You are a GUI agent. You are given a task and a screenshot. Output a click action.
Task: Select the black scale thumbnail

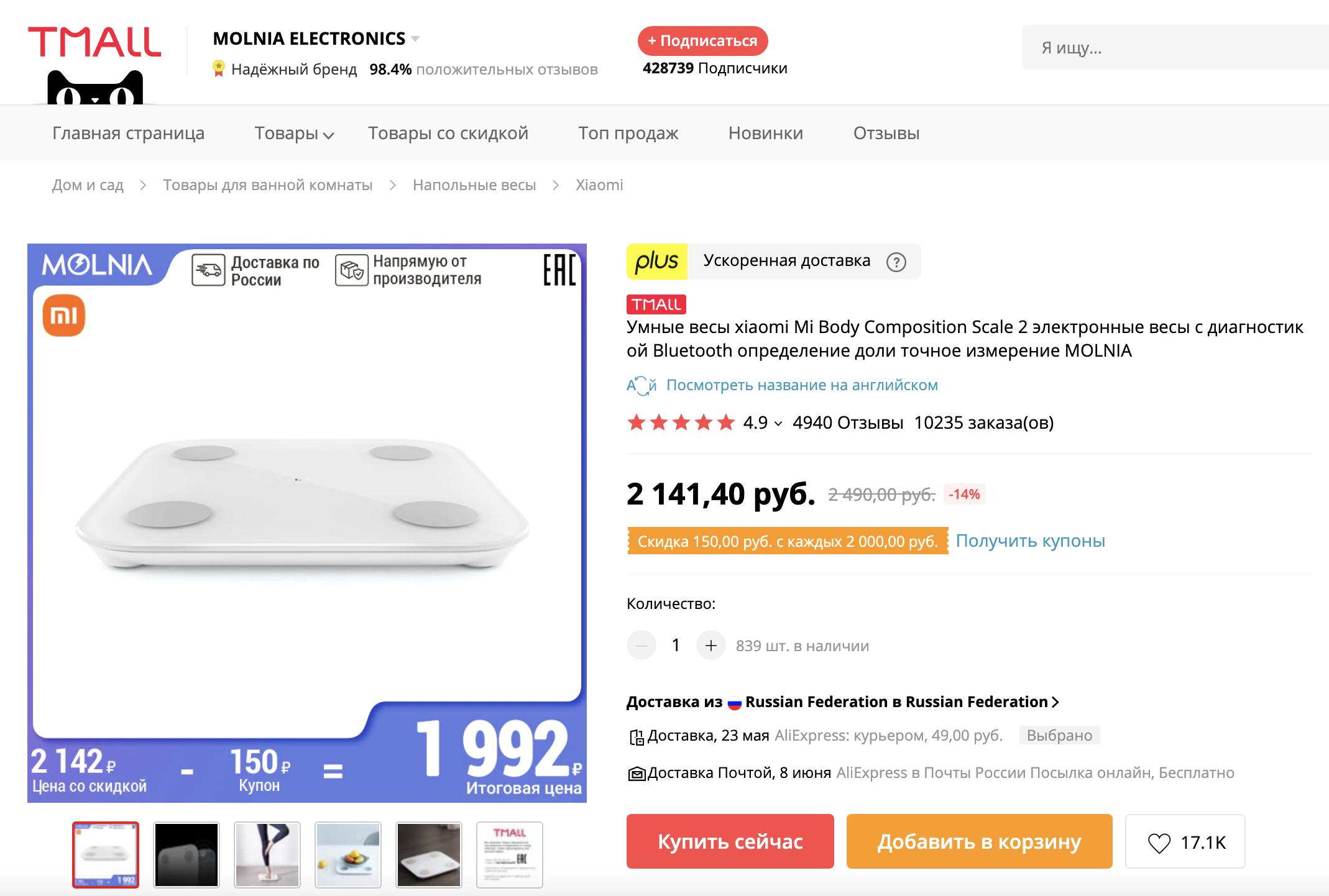186,854
